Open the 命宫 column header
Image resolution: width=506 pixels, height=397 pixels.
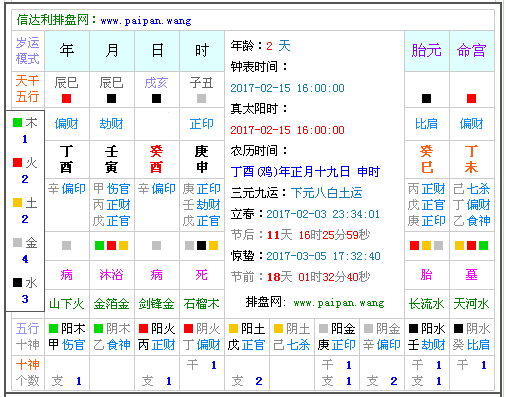471,51
